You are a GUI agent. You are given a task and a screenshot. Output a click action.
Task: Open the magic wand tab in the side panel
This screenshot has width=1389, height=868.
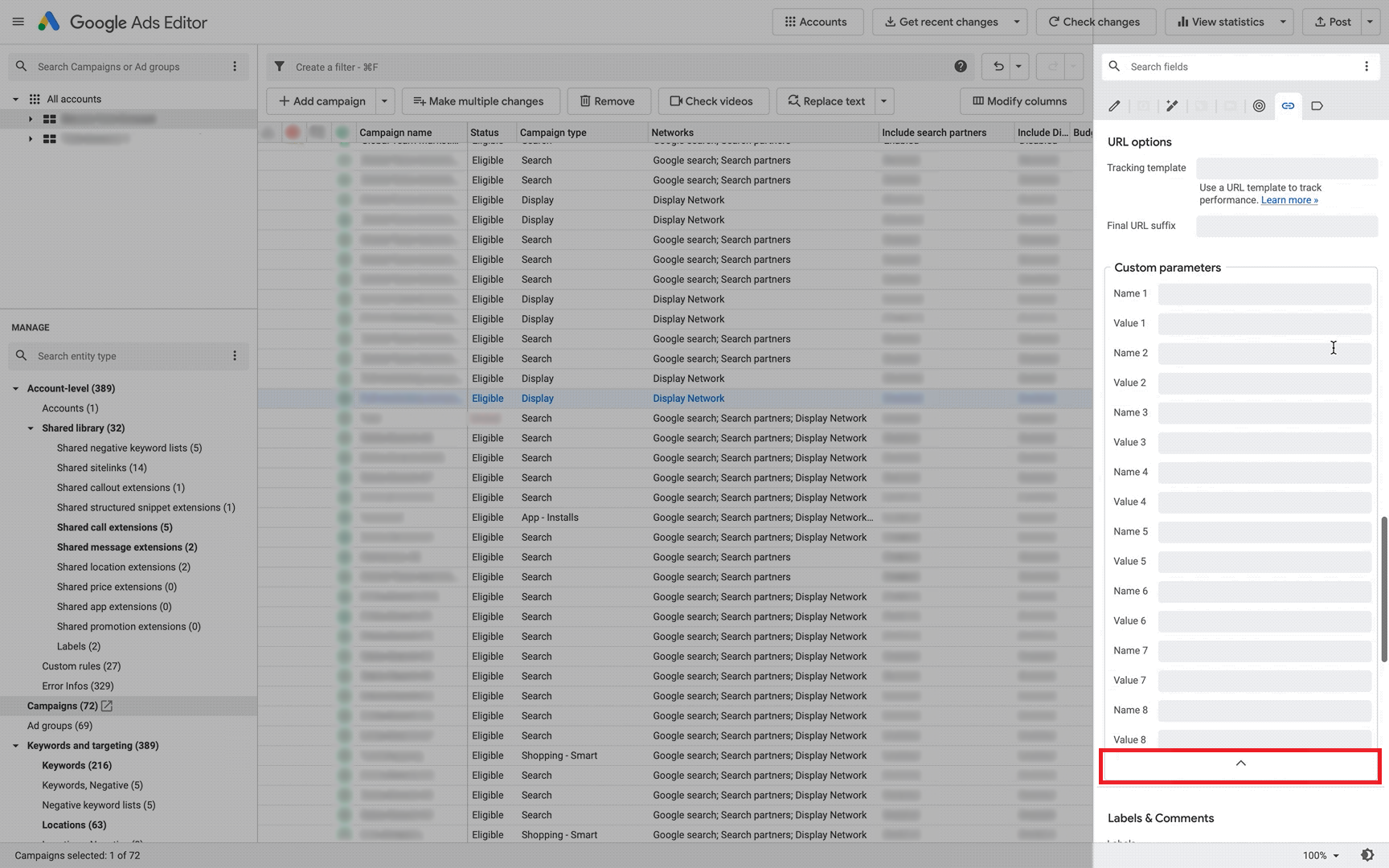(x=1172, y=105)
